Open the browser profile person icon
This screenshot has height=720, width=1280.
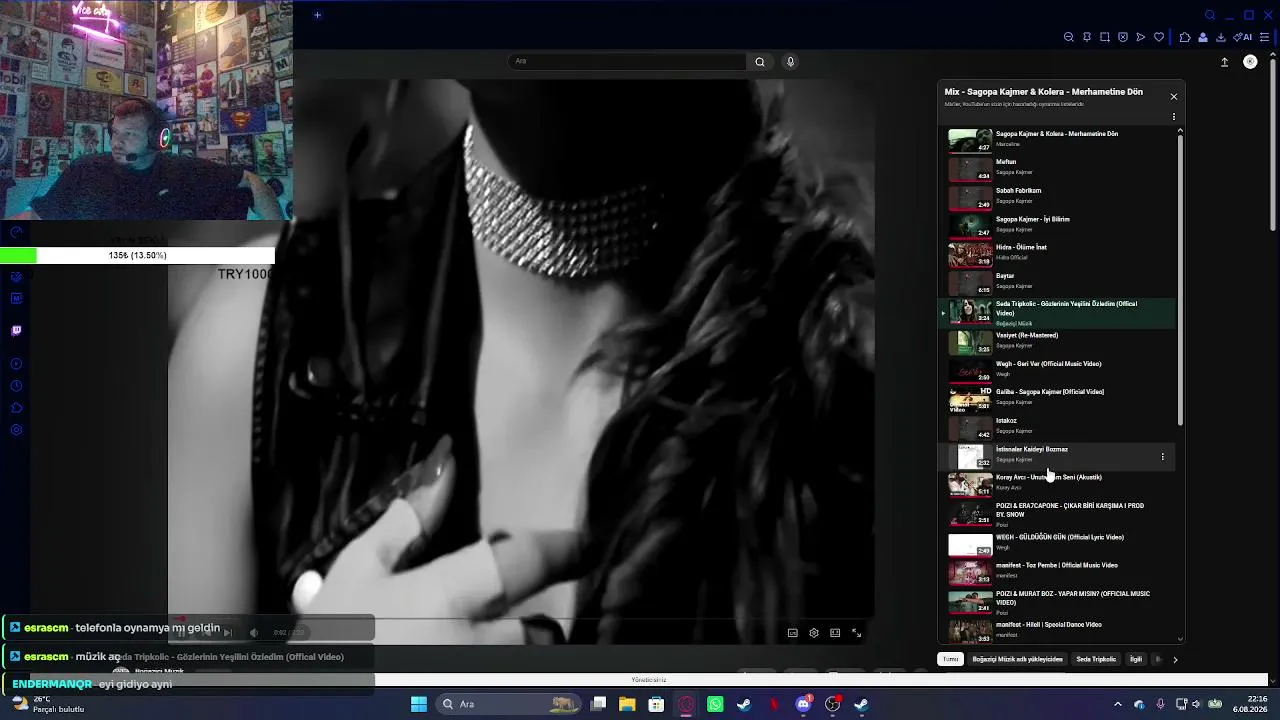pyautogui.click(x=1203, y=37)
